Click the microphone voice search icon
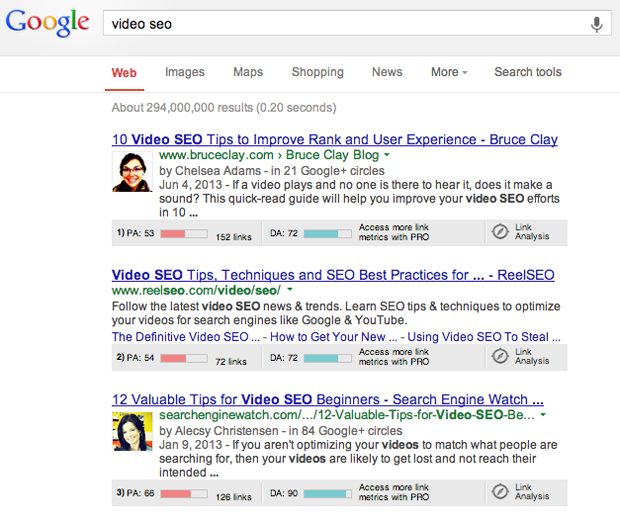The image size is (620, 523). [597, 24]
